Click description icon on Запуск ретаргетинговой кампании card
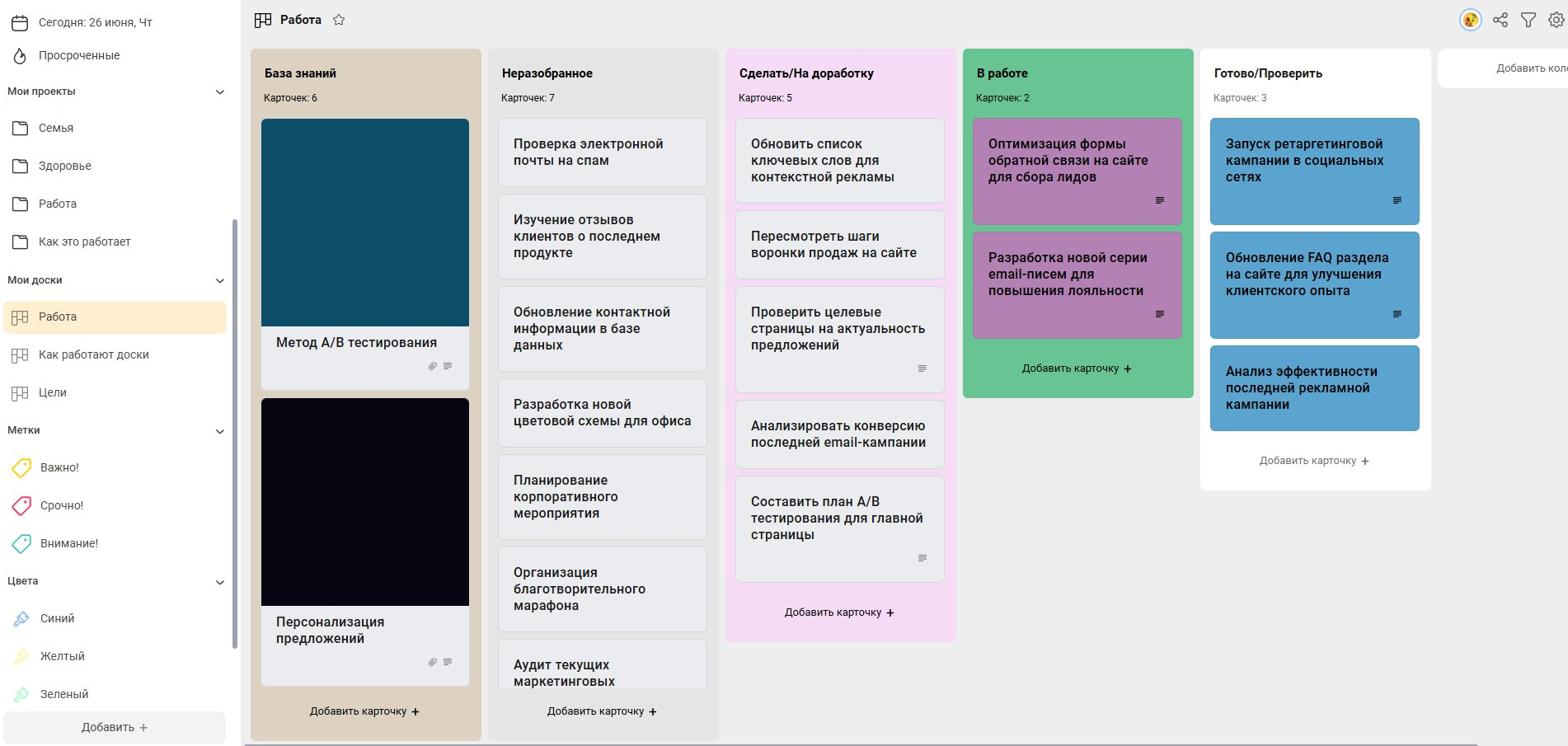 (1397, 200)
